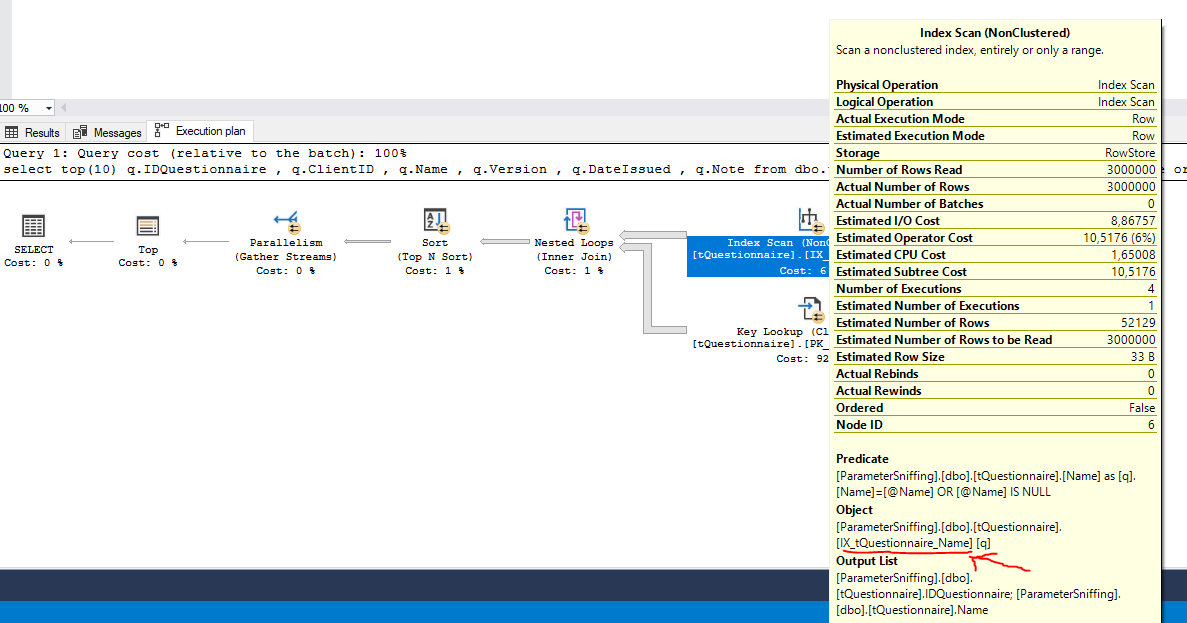Click the Key Lookup operator icon
This screenshot has height=623, width=1187.
(x=807, y=309)
